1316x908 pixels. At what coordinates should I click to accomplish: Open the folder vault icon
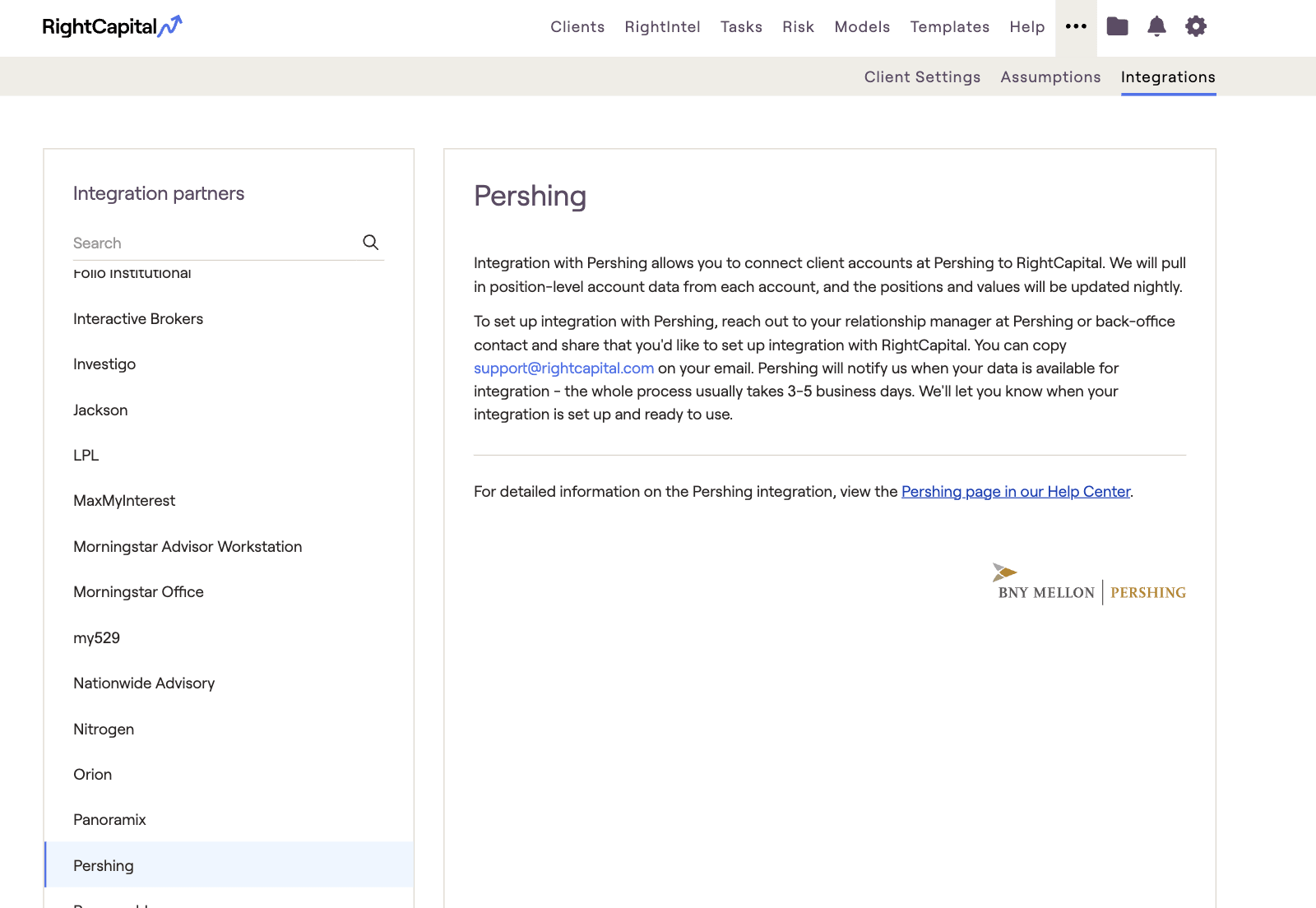pos(1117,26)
